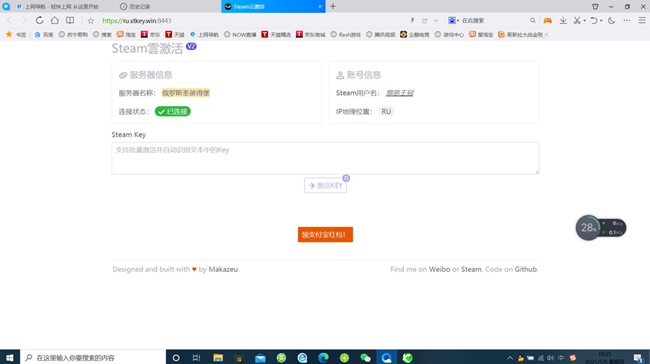Bookmark this page with the star icon
The width and height of the screenshot is (650, 364).
coord(91,20)
